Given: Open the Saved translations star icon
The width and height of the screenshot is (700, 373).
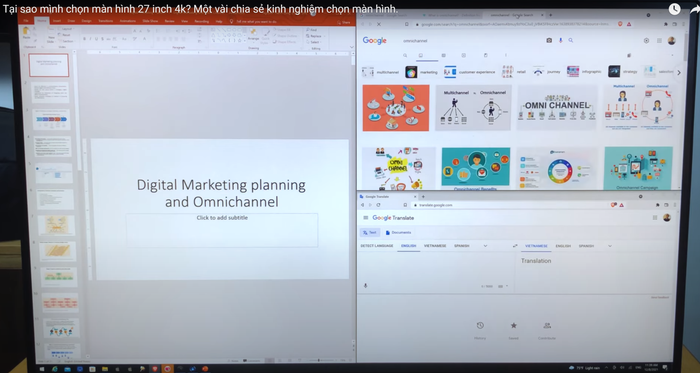Looking at the screenshot, I should 513,326.
